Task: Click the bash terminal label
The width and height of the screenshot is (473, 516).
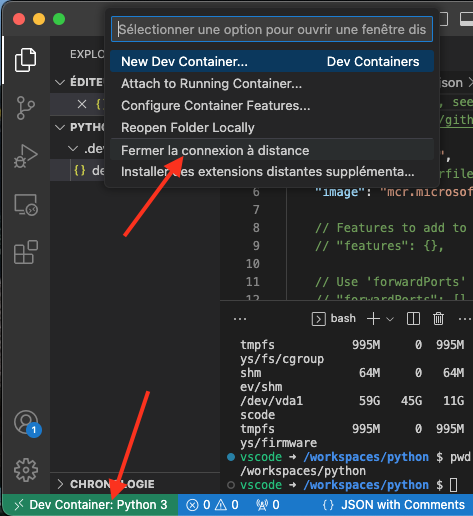Action: (x=343, y=318)
